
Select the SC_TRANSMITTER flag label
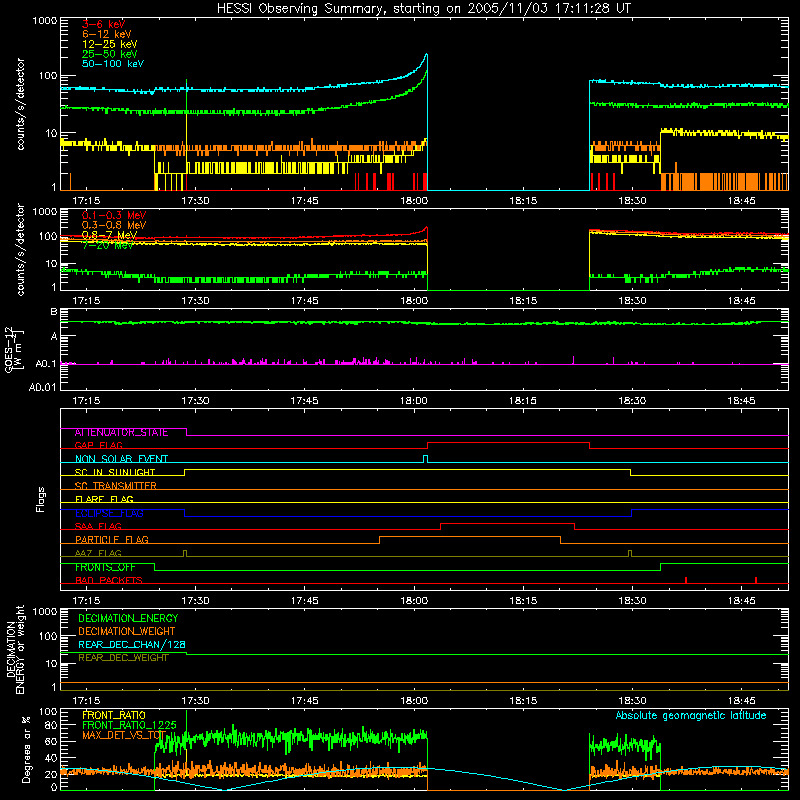coord(115,486)
